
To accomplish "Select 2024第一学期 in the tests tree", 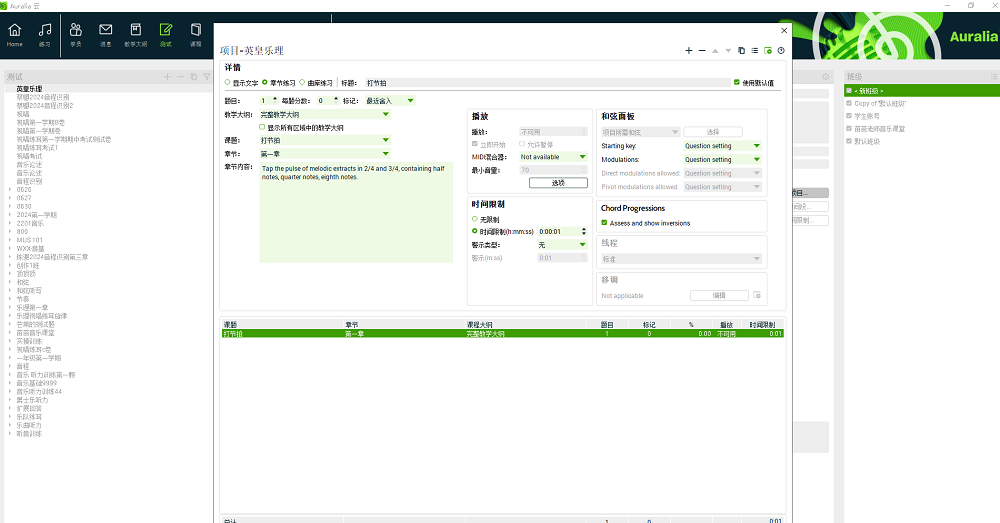I will tap(36, 215).
